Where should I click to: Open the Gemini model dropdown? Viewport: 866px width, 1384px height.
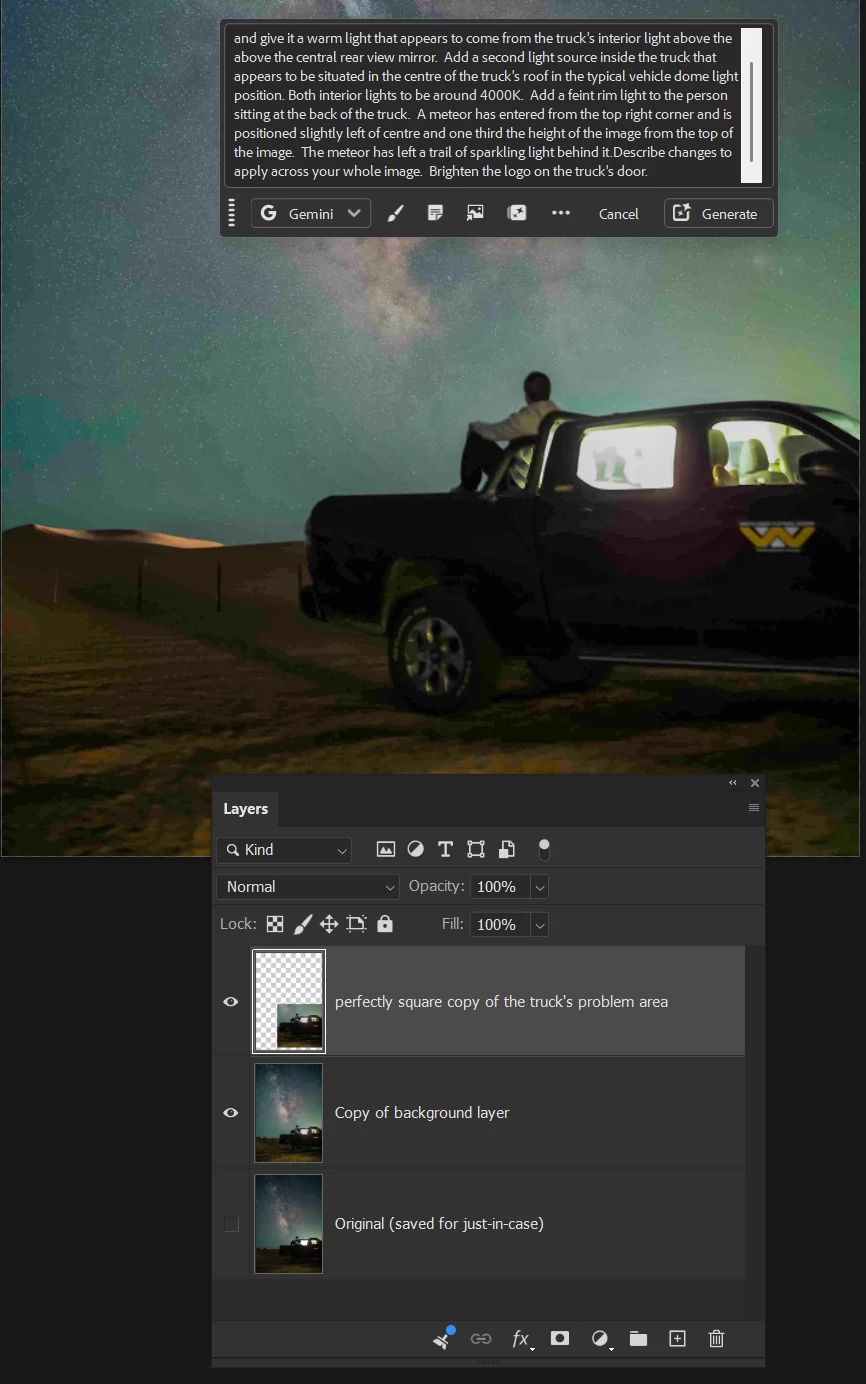tap(311, 213)
